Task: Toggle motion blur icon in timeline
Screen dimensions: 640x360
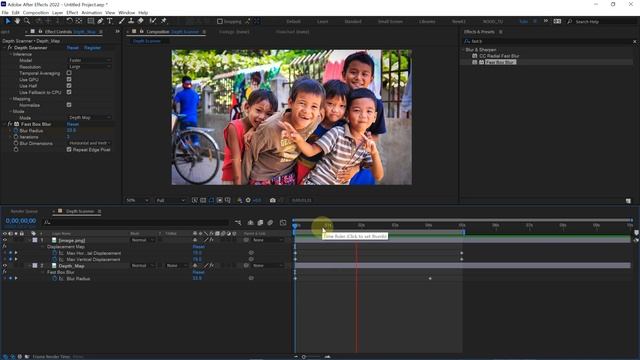Action: (270, 223)
